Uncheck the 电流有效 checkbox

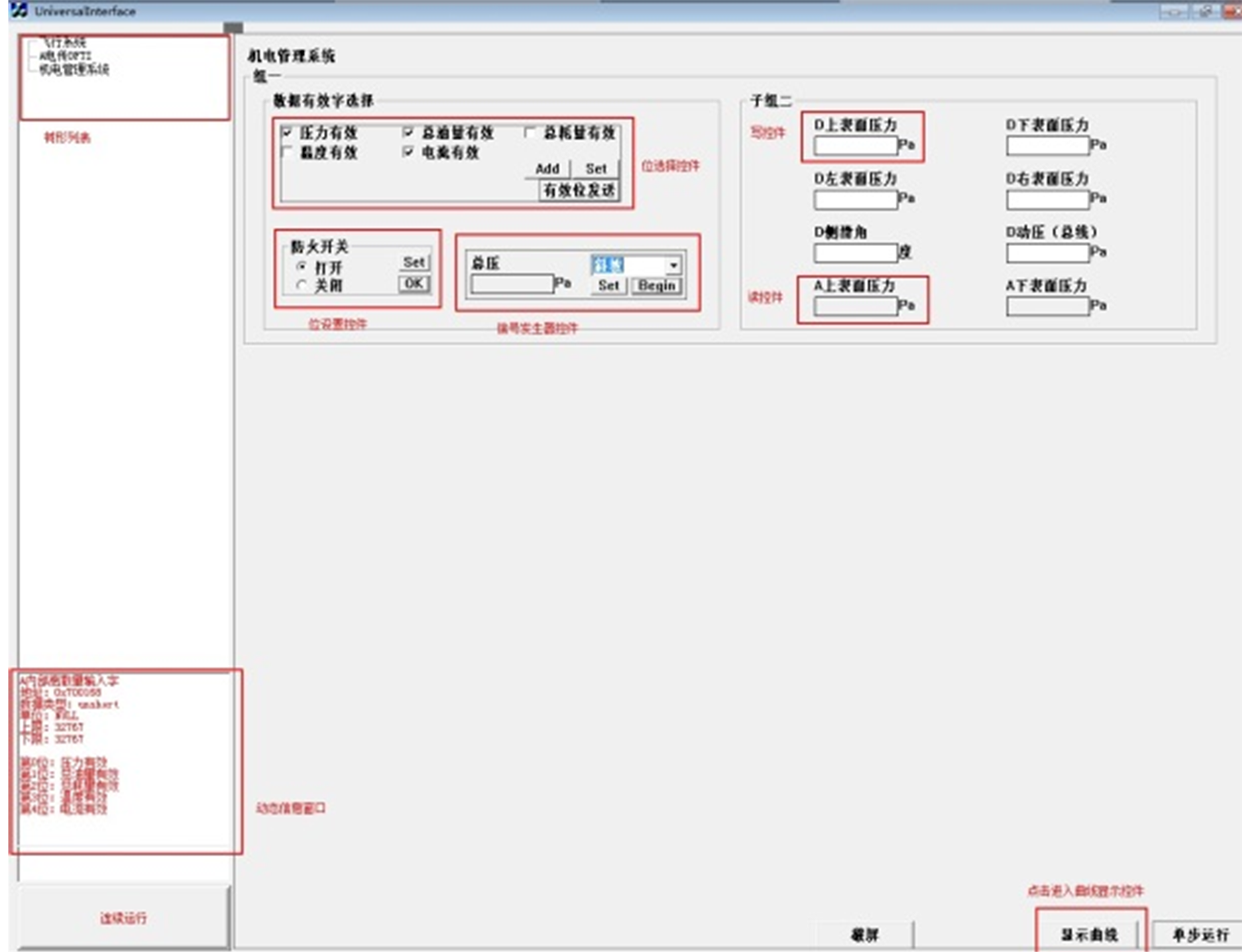click(408, 152)
